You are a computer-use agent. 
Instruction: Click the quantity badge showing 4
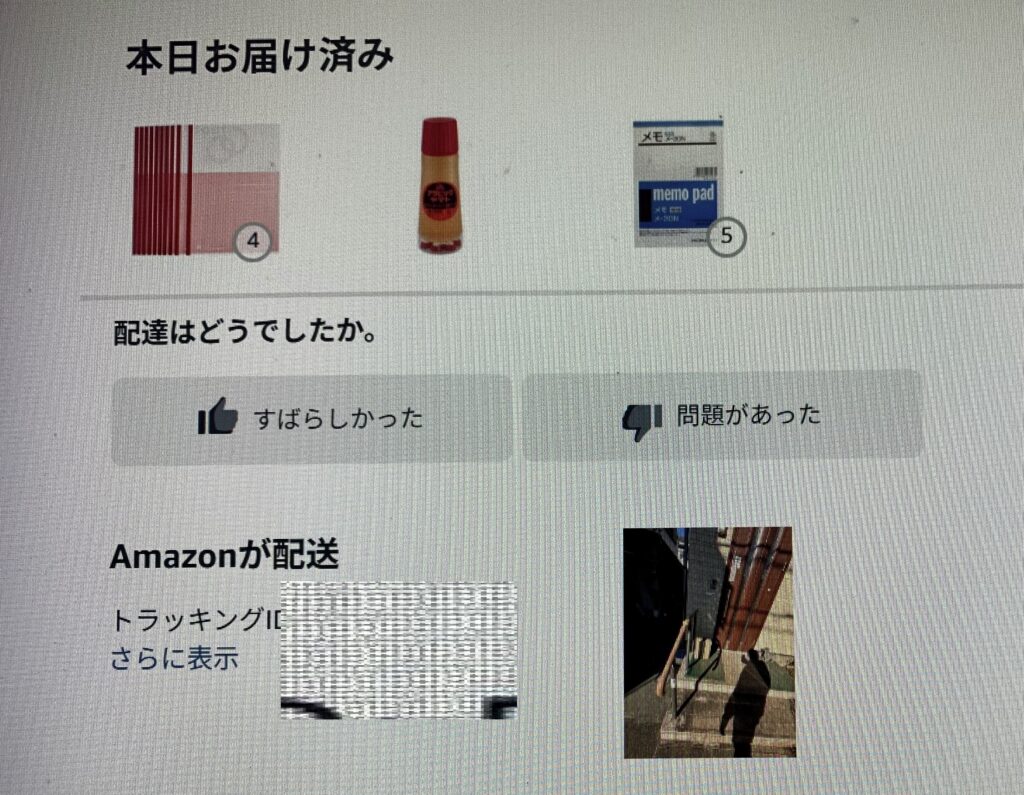pos(253,241)
